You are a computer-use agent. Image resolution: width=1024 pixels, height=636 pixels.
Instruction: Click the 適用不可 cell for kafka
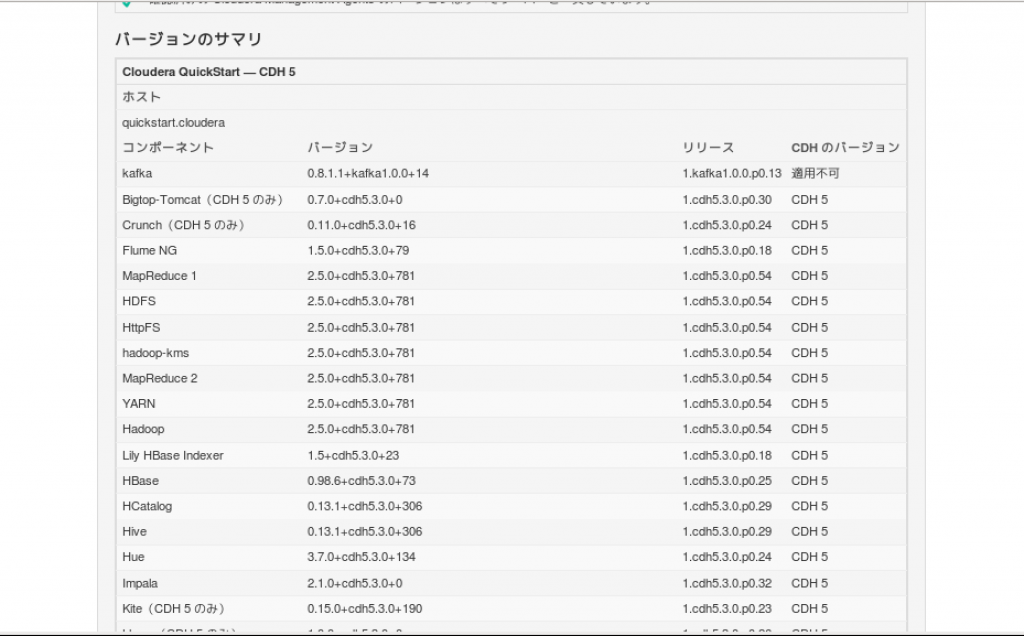[x=816, y=174]
